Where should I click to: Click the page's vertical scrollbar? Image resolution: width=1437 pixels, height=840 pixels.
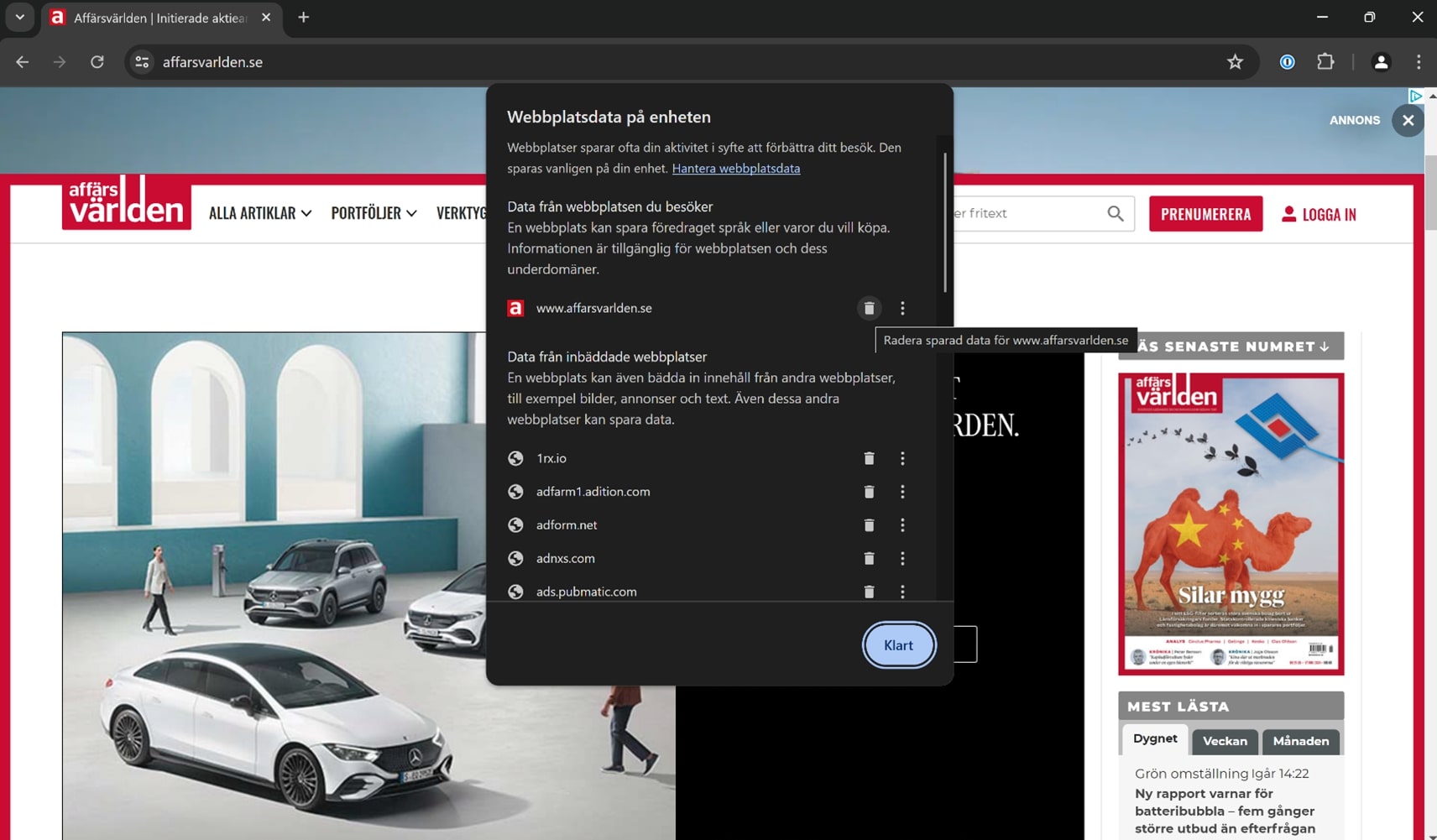(1431, 193)
